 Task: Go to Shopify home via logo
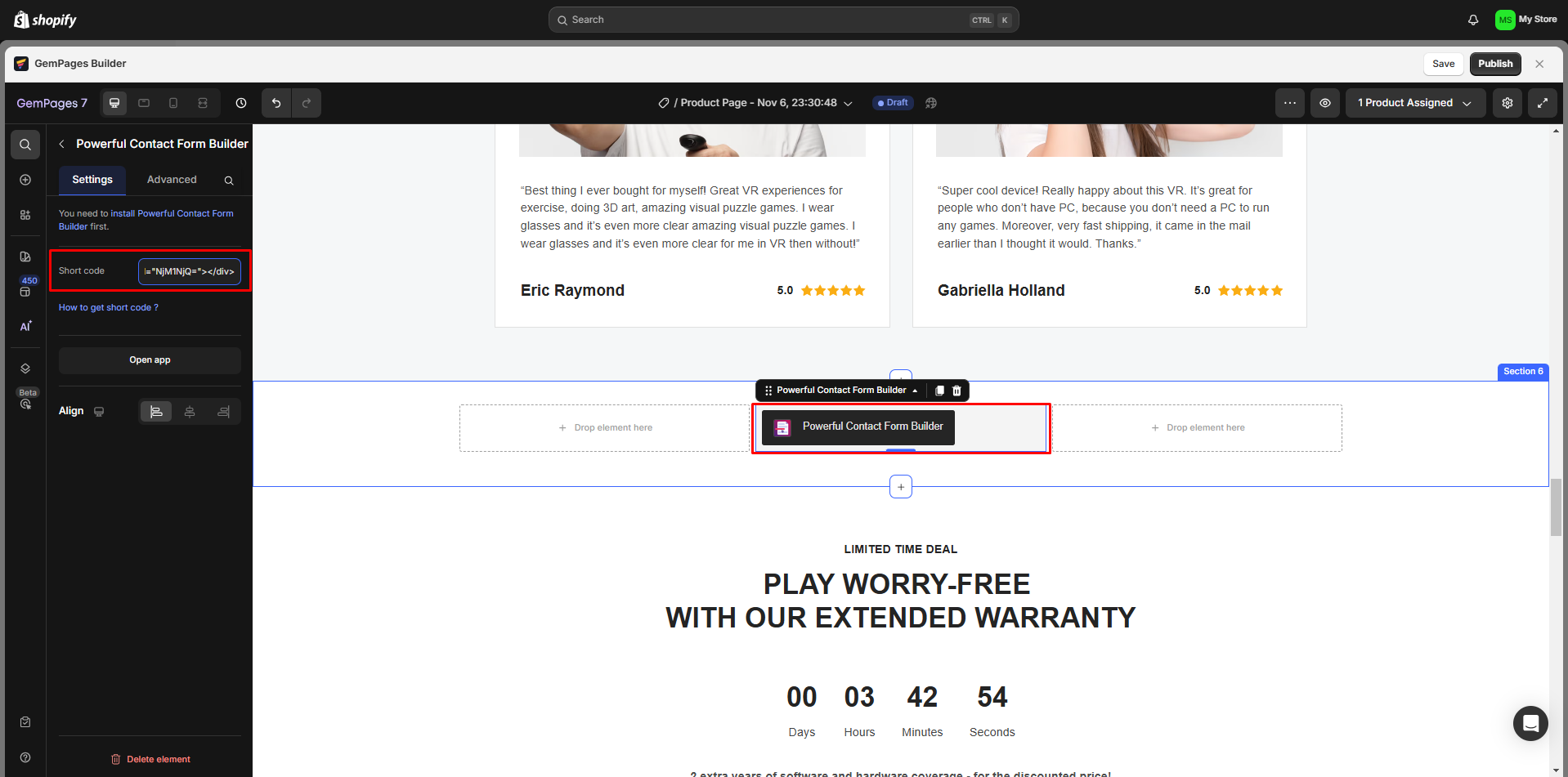click(46, 20)
